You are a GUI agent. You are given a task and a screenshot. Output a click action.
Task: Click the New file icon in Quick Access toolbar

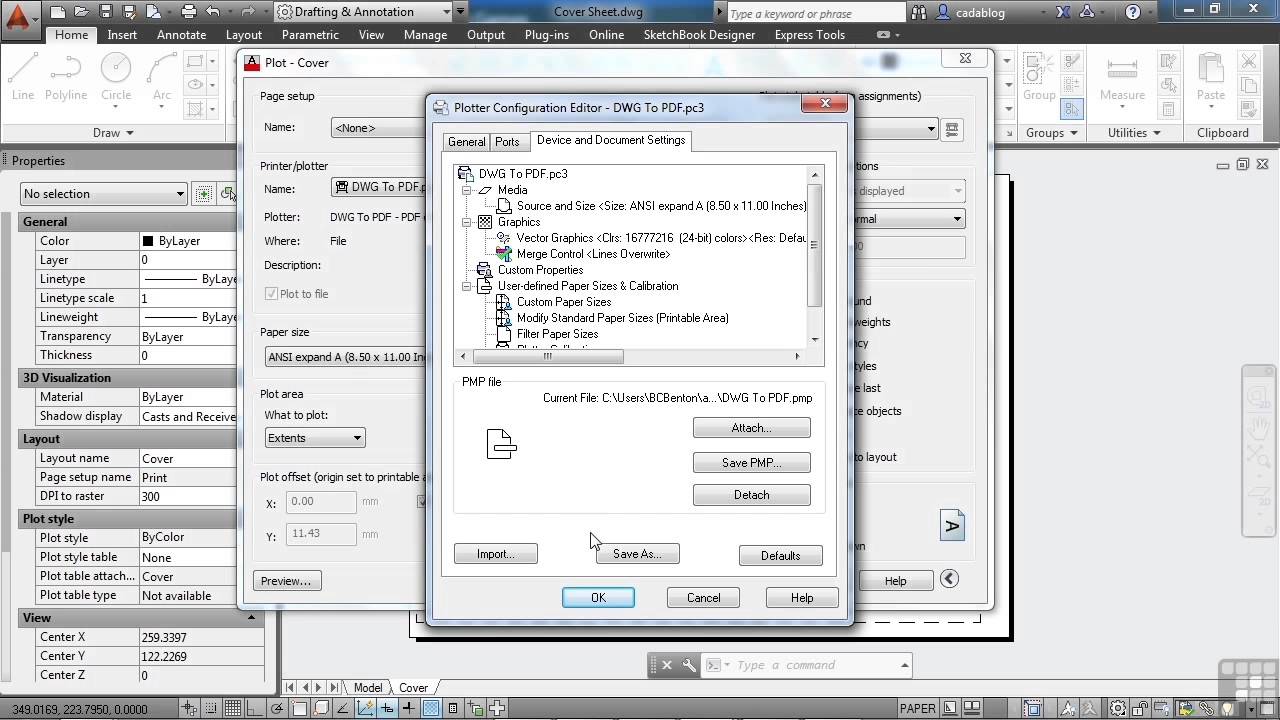tap(59, 12)
